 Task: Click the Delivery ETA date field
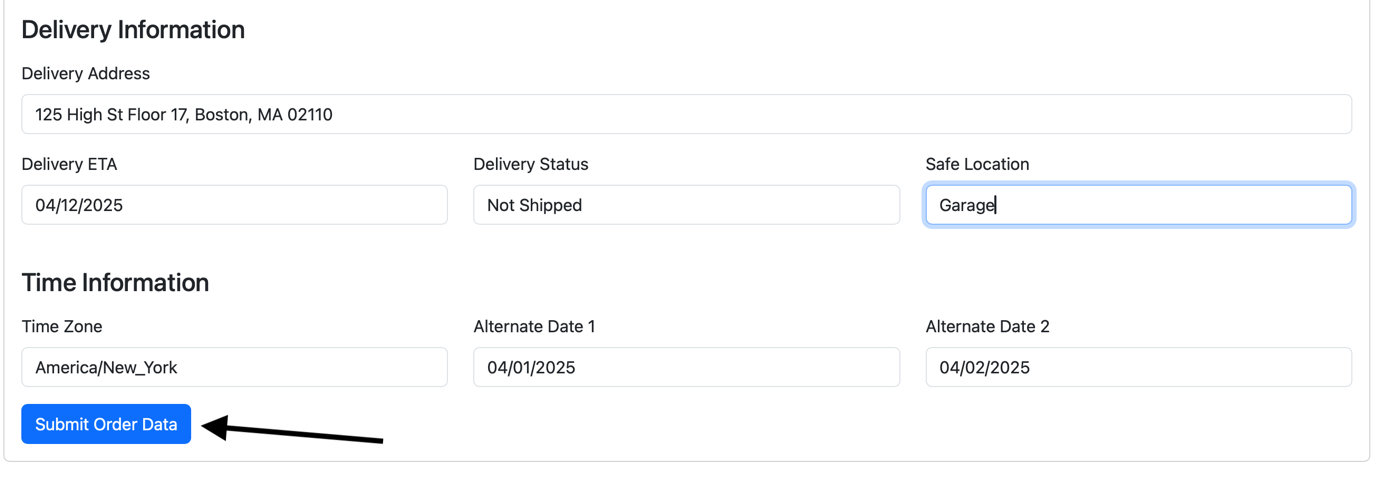pos(234,205)
